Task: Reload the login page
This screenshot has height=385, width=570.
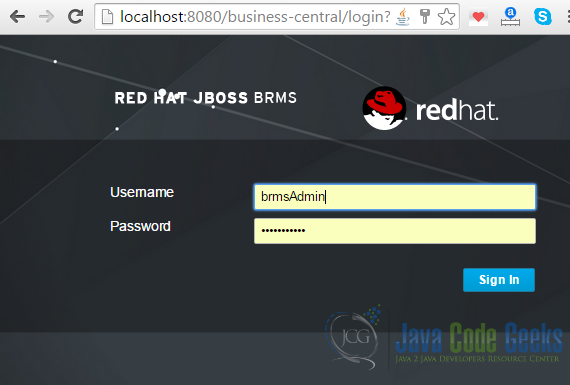Action: [x=76, y=16]
